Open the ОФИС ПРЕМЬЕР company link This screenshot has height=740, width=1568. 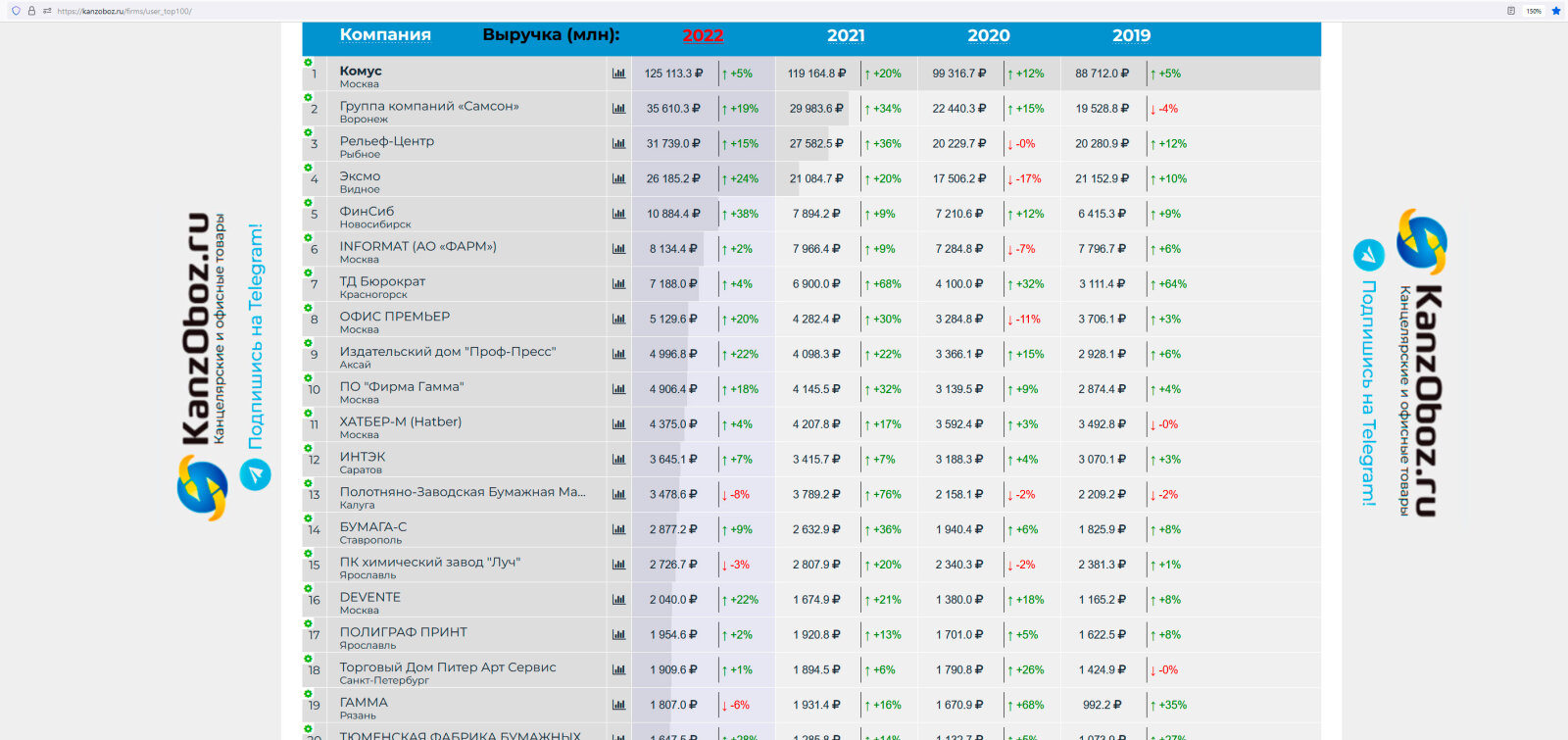click(395, 317)
